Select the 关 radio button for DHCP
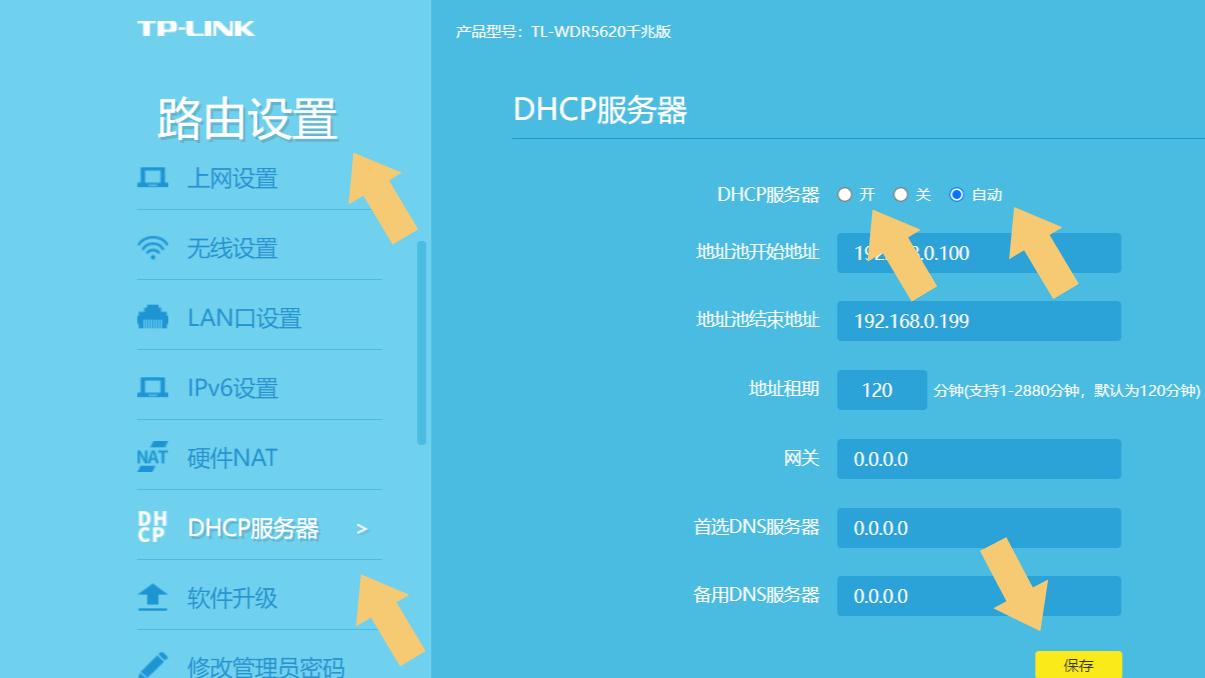Viewport: 1205px width, 678px height. [901, 195]
